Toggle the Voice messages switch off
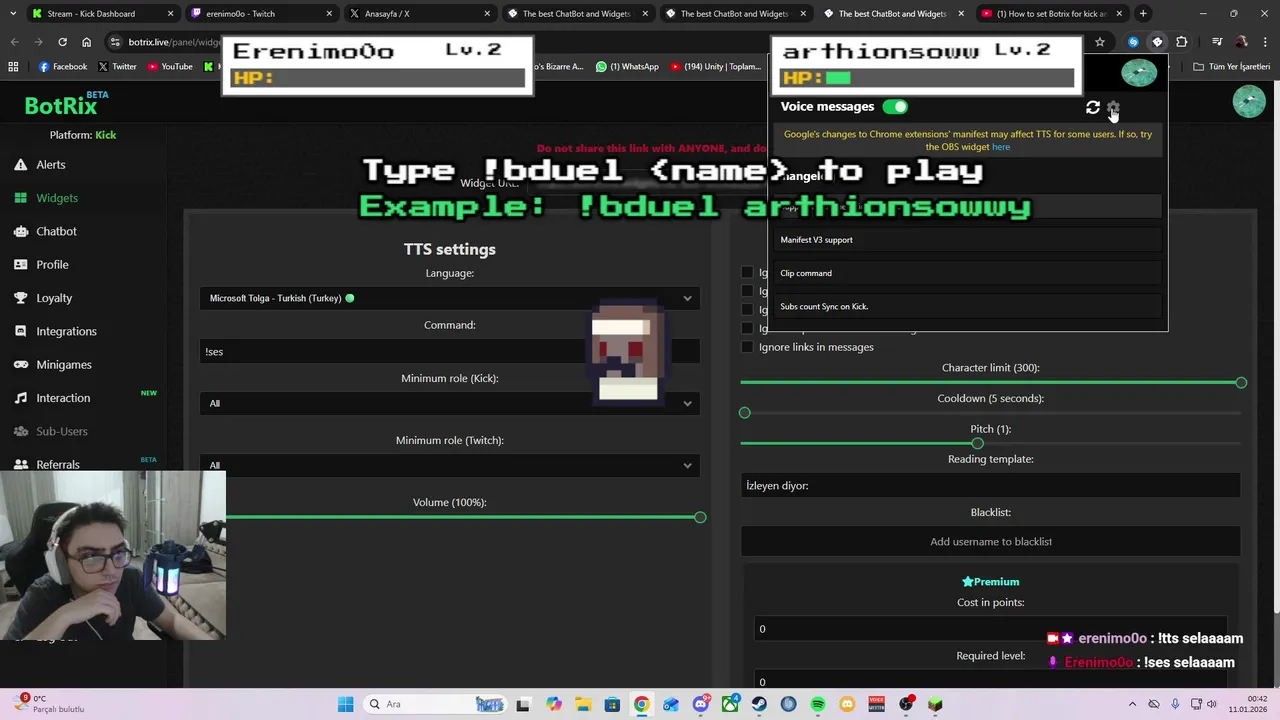Image resolution: width=1280 pixels, height=720 pixels. point(895,107)
